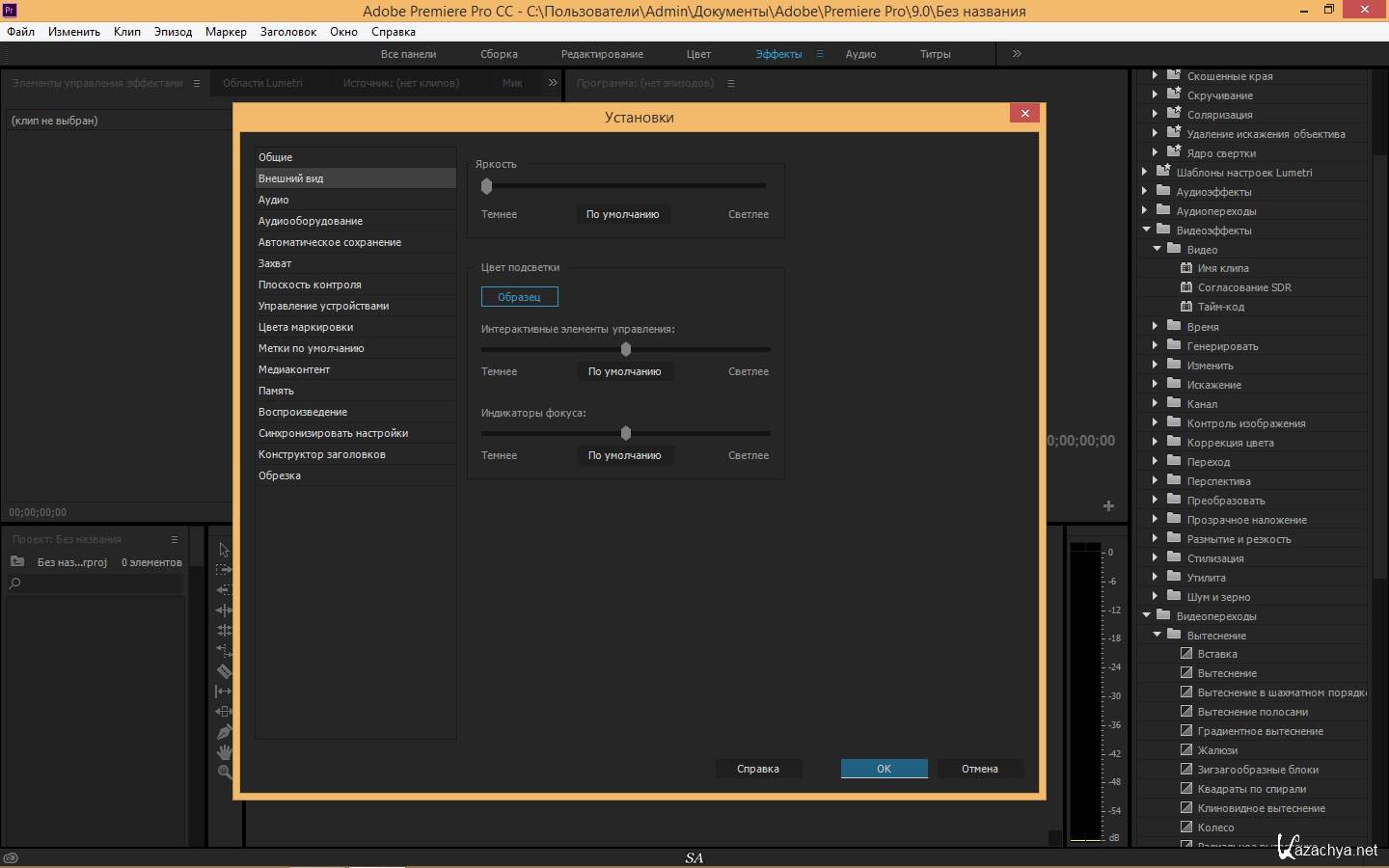Screen dimensions: 1389x868
Task: Click the Отмена button
Action: (979, 769)
